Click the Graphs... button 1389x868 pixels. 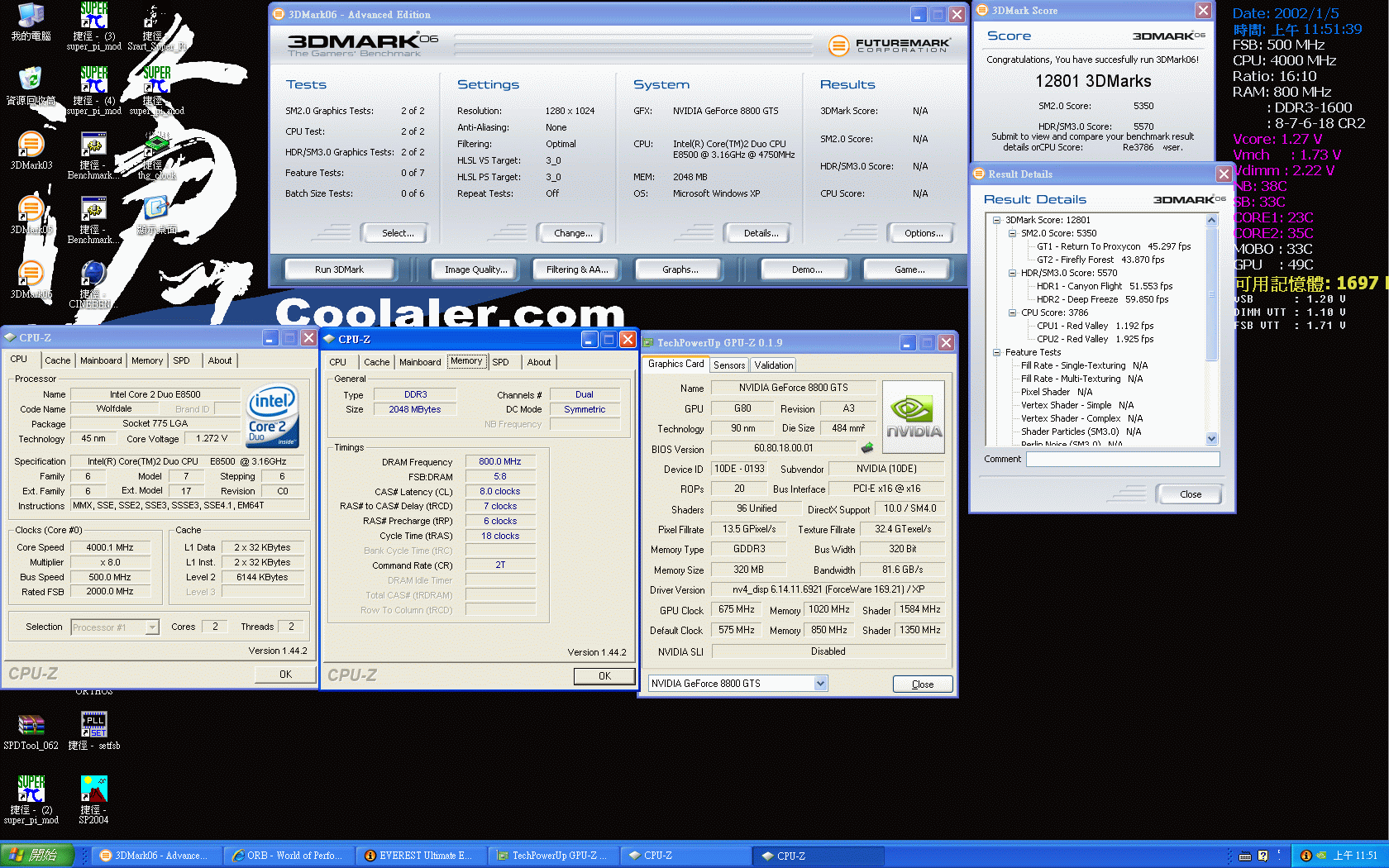pos(680,269)
